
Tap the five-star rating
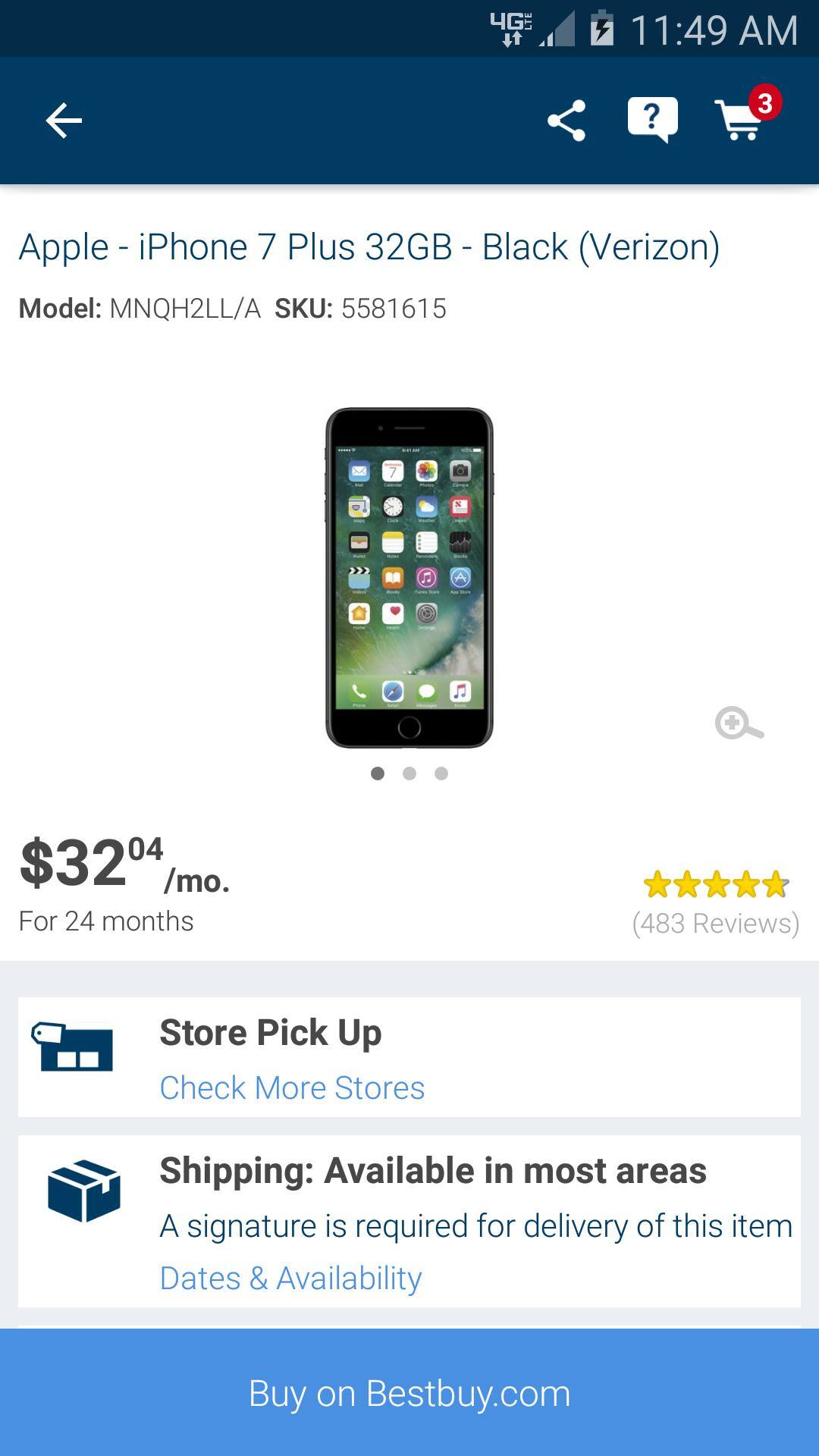pyautogui.click(x=716, y=884)
